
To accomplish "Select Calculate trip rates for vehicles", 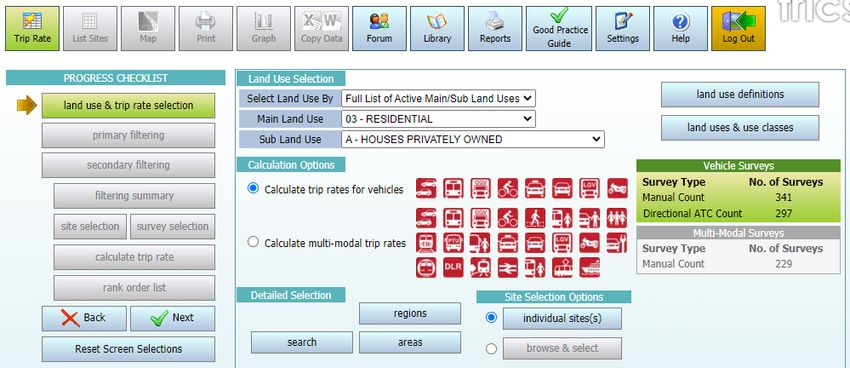I will click(253, 188).
